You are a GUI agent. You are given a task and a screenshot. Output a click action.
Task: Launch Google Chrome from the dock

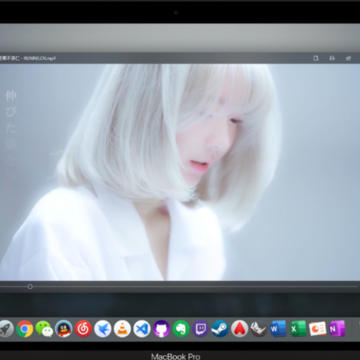coord(25,329)
